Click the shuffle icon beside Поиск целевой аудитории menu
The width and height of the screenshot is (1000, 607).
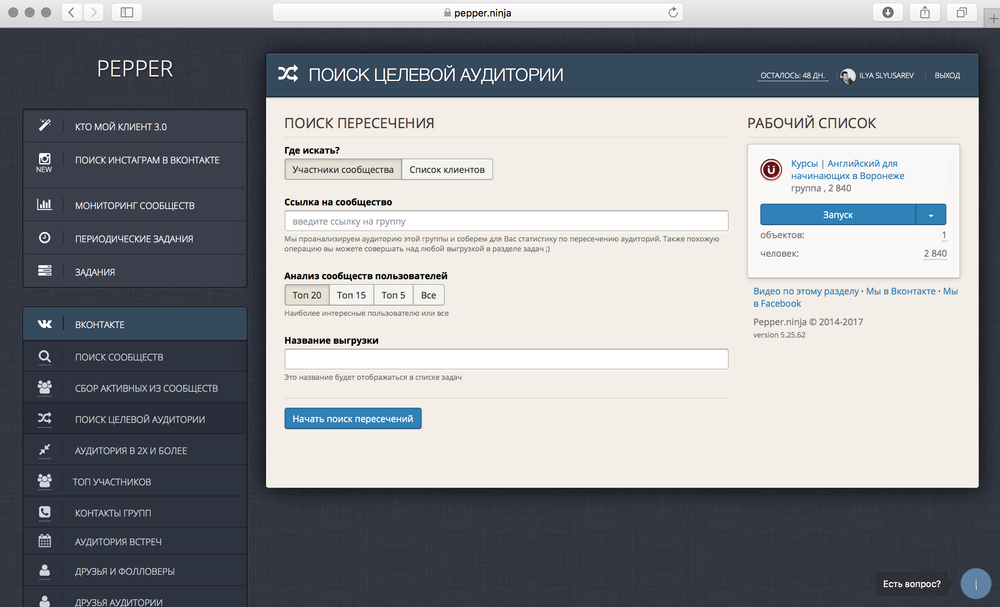45,418
